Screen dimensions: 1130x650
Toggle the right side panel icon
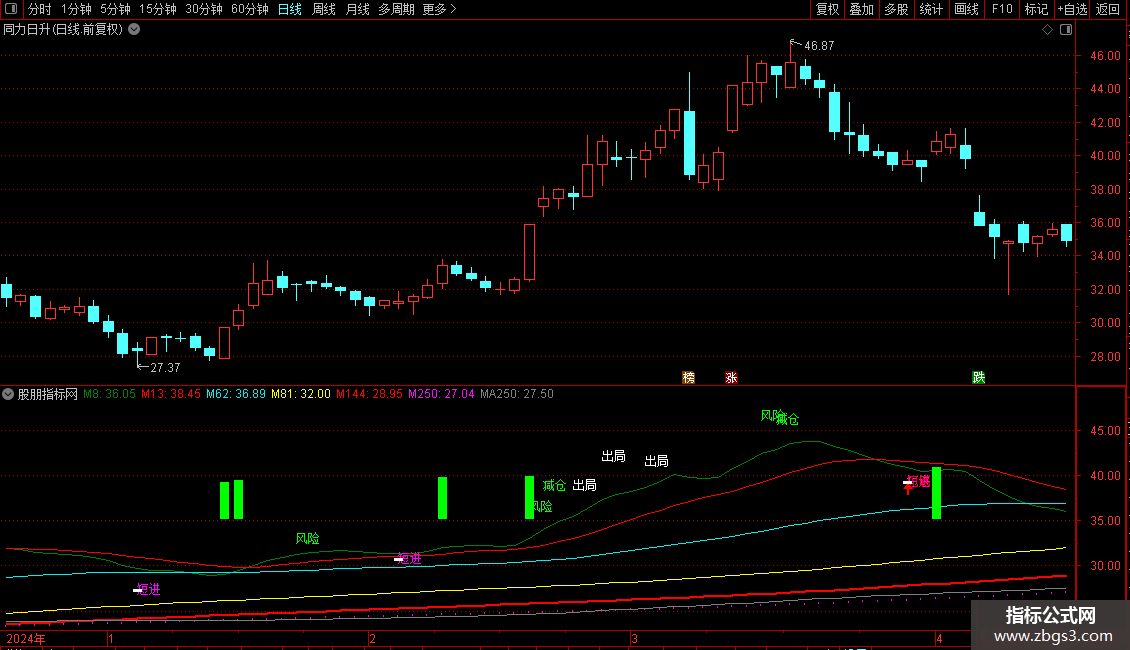click(1066, 30)
